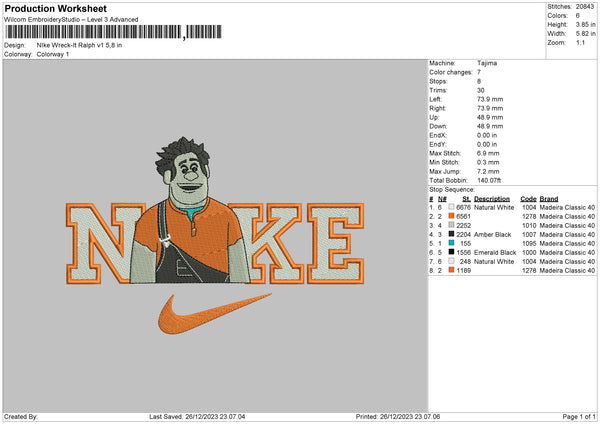Click the EndX value "0.00 in"

pos(487,135)
